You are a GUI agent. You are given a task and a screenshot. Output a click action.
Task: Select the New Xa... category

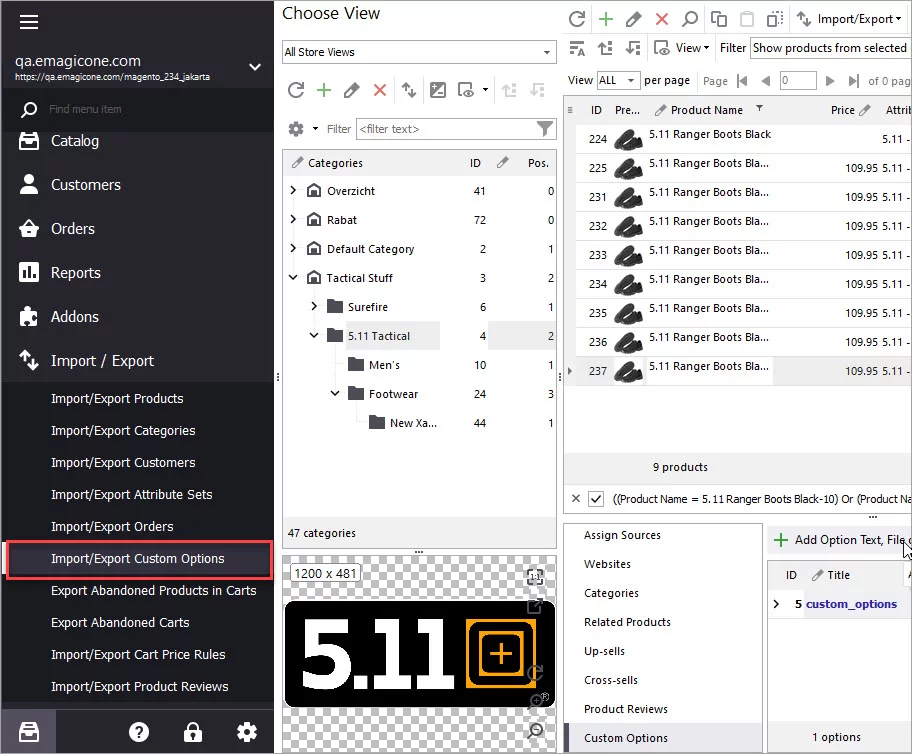[413, 423]
